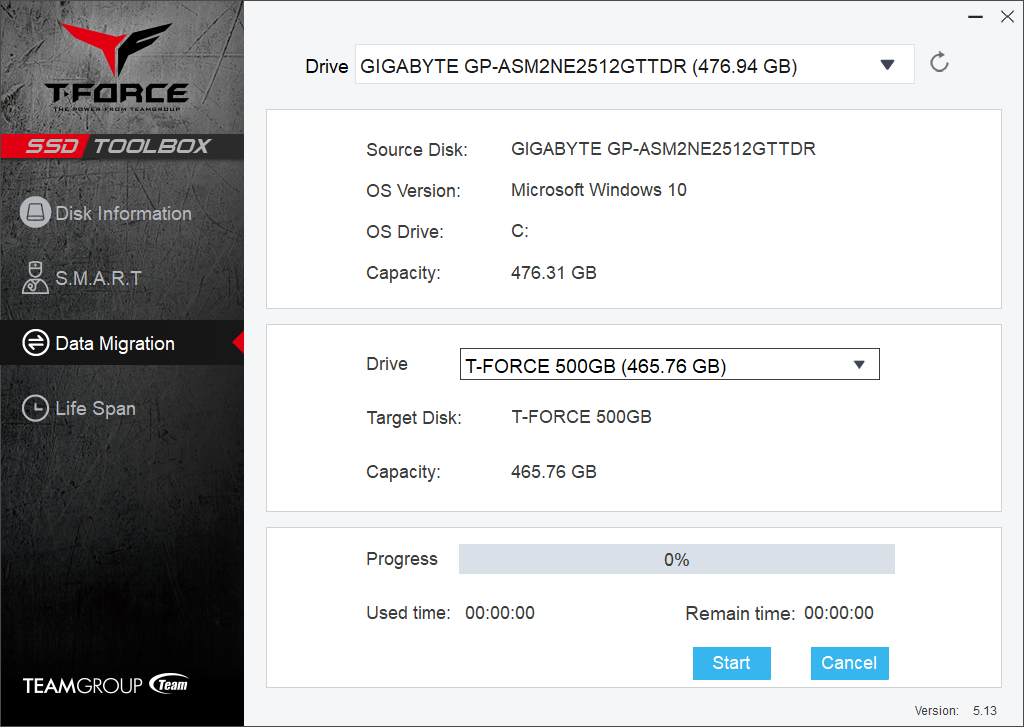Open the Life Span section
The width and height of the screenshot is (1024, 727).
(122, 409)
